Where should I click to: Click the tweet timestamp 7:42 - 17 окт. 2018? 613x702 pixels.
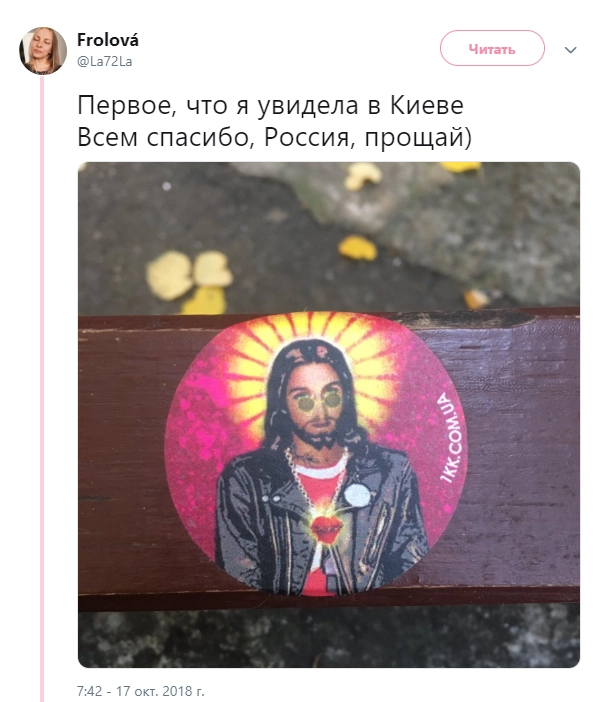(141, 691)
